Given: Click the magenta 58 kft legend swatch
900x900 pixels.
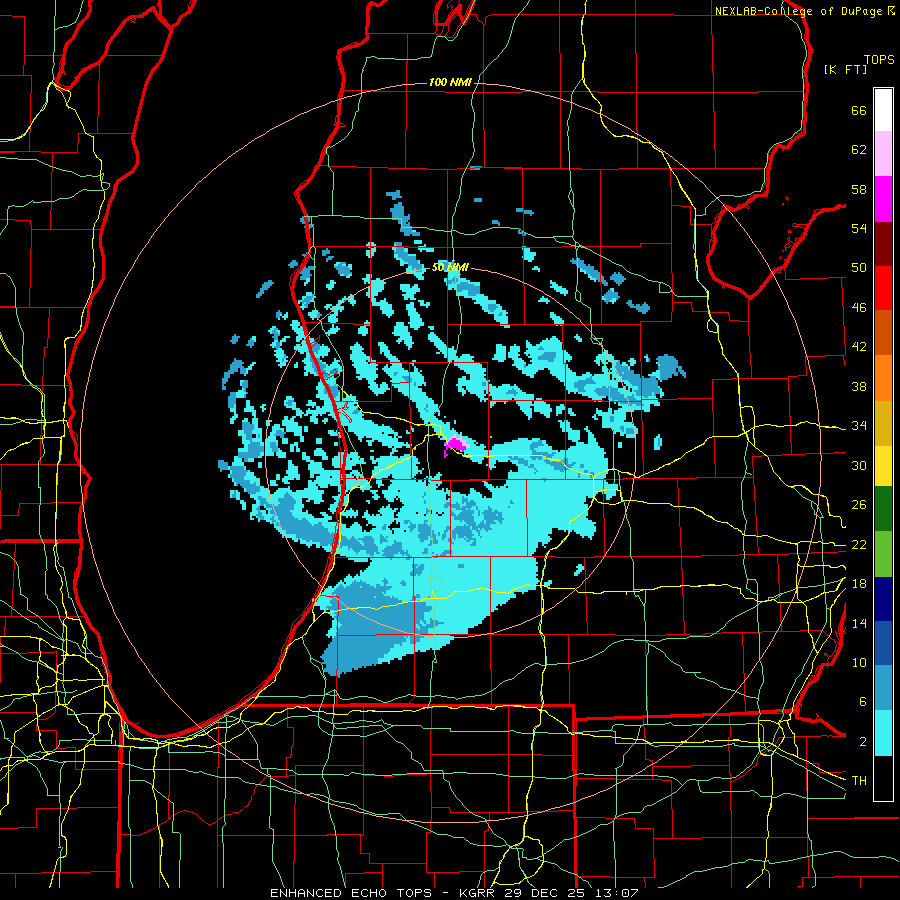Looking at the screenshot, I should coord(883,199).
